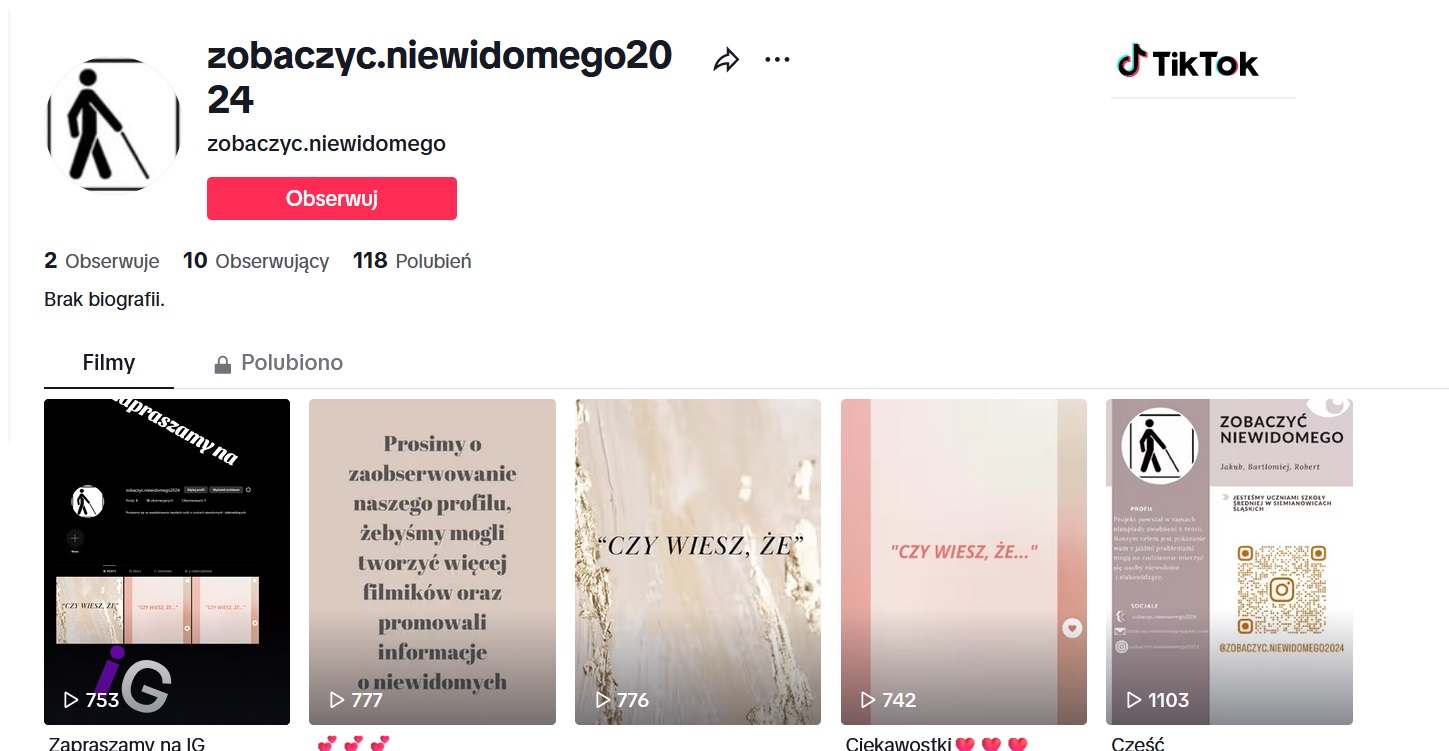This screenshot has height=751, width=1449.
Task: Follow the account with Obserwuj button
Action: [x=332, y=198]
